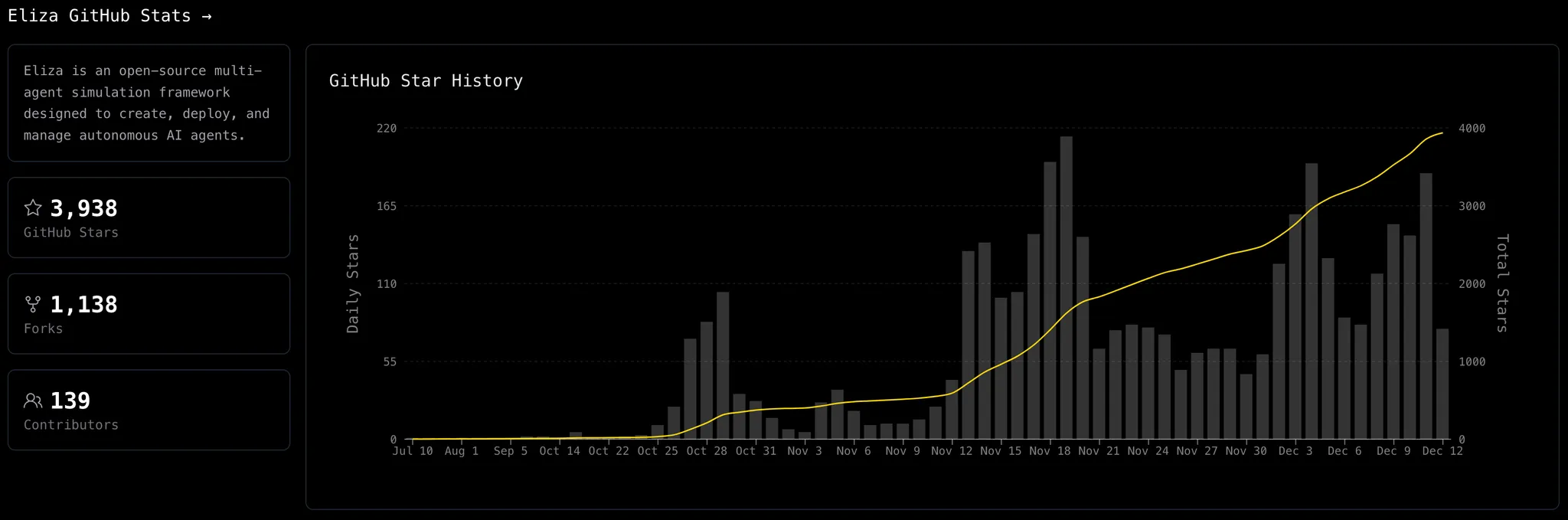Click the "Nov 15" date label
The width and height of the screenshot is (1568, 520).
coord(1001,451)
